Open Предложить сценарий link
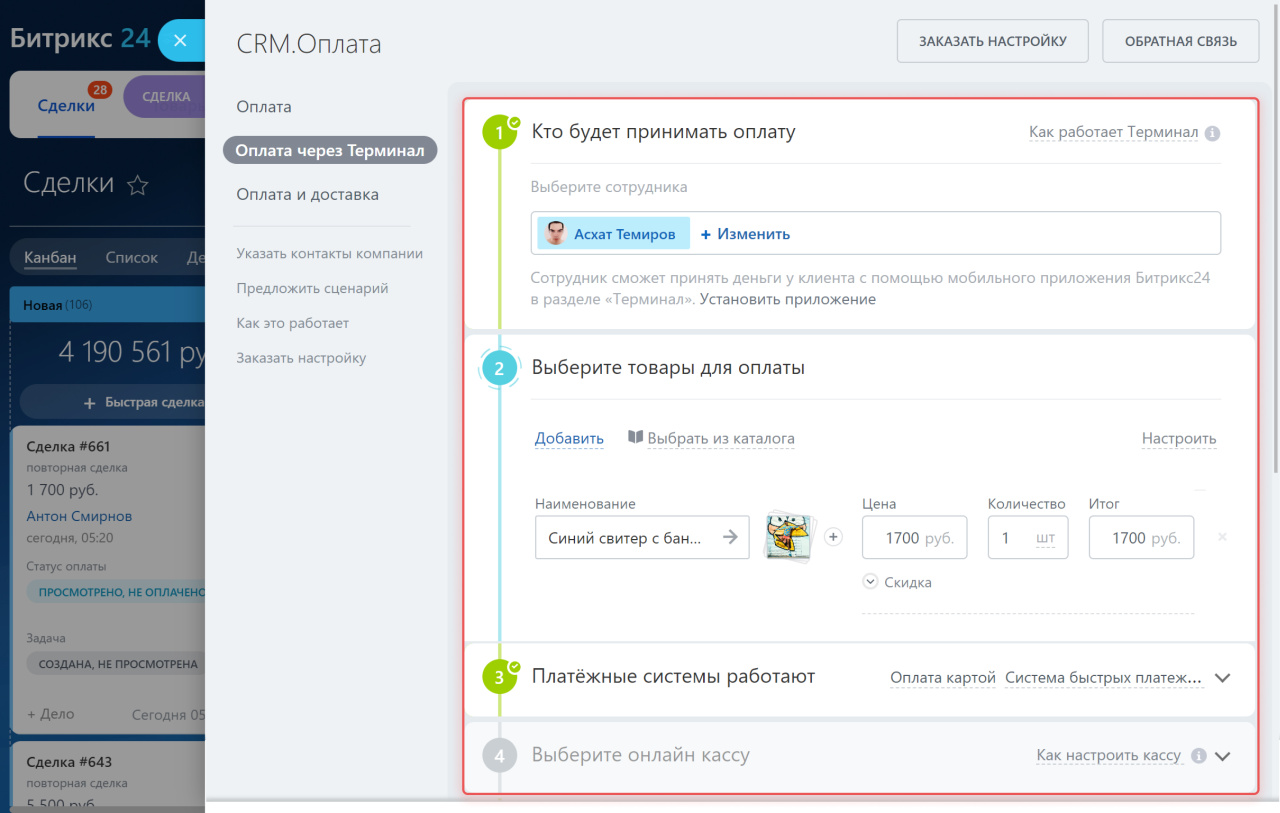The image size is (1280, 813). pyautogui.click(x=313, y=289)
